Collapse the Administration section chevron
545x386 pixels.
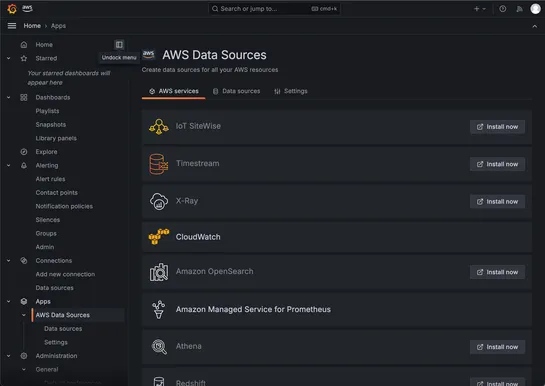pos(9,356)
